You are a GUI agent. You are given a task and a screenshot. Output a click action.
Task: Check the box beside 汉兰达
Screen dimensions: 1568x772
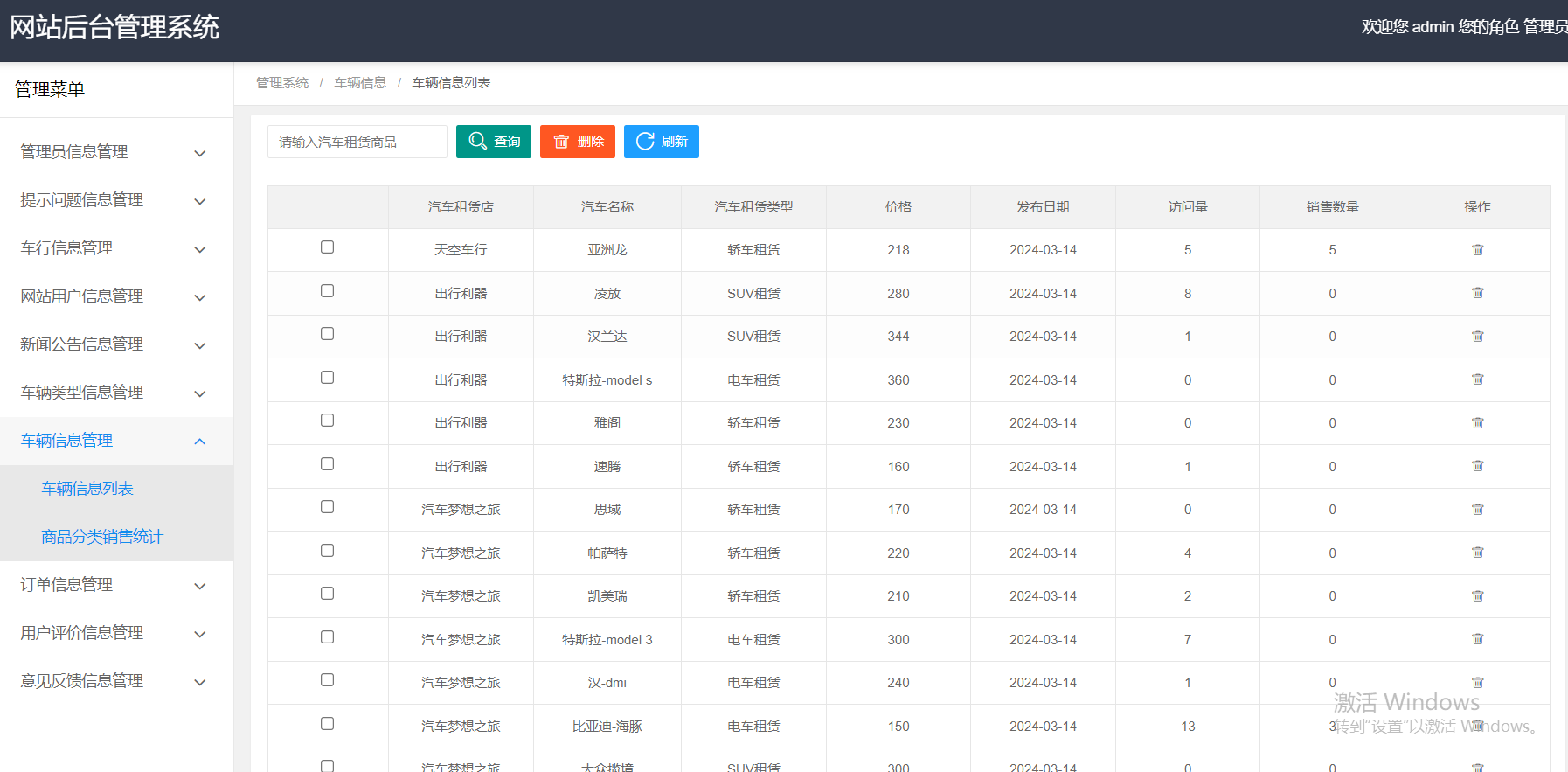tap(327, 334)
